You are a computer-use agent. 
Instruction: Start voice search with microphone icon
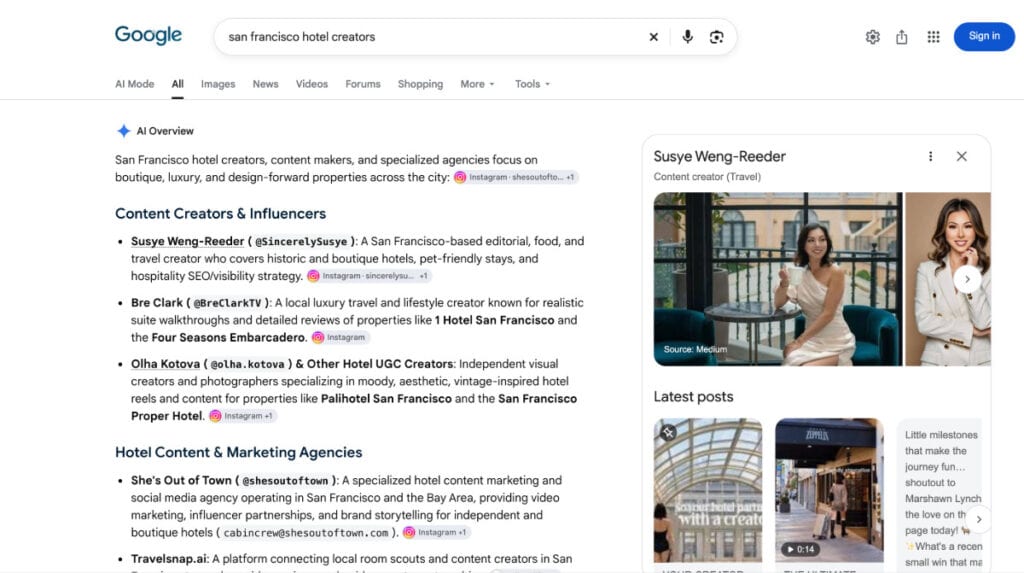click(x=687, y=37)
